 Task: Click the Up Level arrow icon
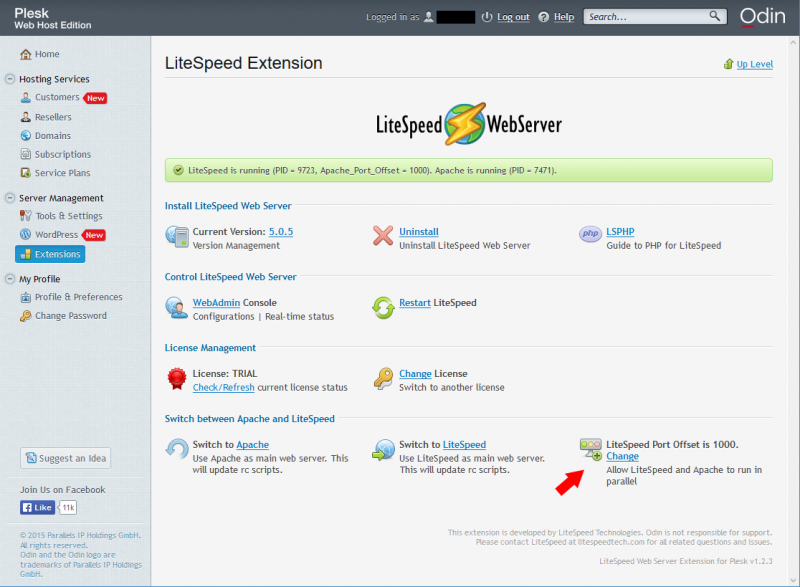729,64
